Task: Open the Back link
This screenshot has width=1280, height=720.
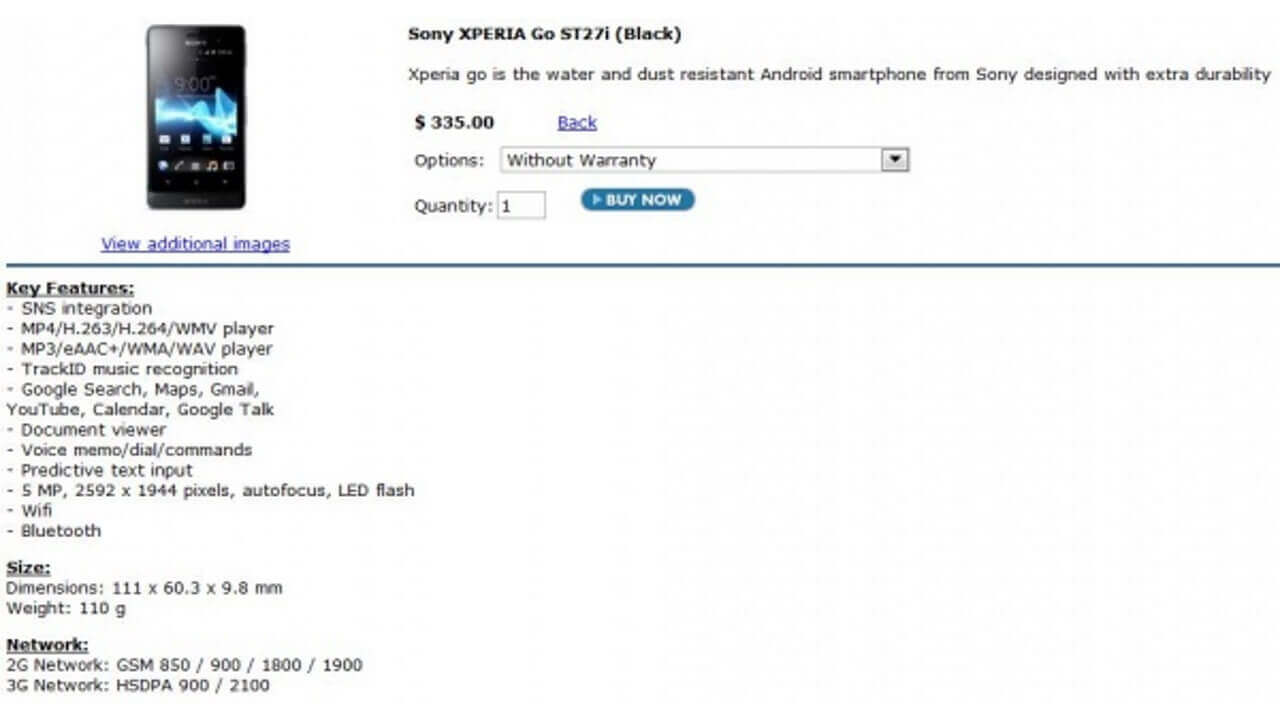Action: [x=577, y=122]
